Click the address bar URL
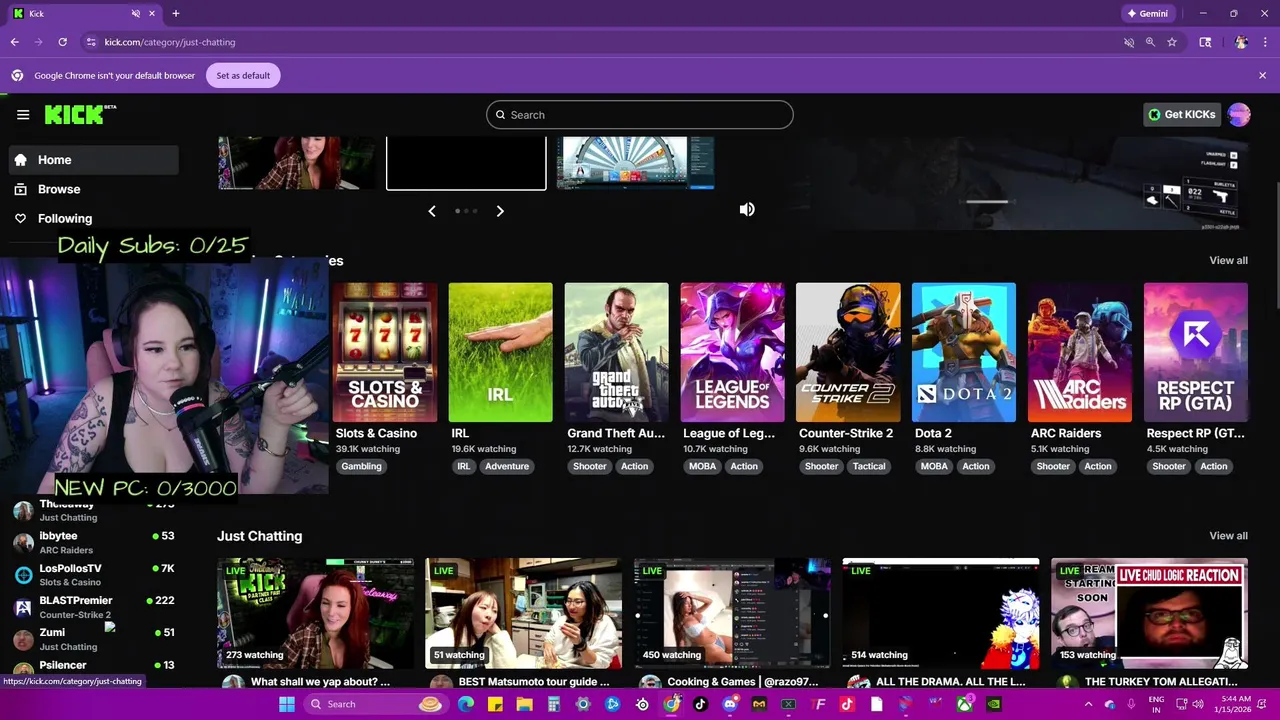Image resolution: width=1280 pixels, height=720 pixels. (170, 42)
